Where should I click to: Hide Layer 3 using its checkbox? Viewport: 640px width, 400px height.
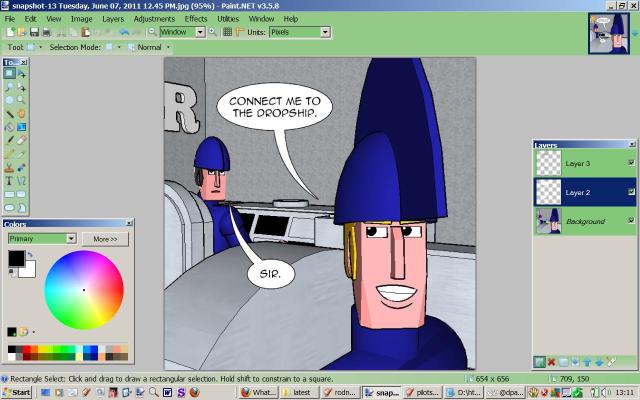[630, 162]
